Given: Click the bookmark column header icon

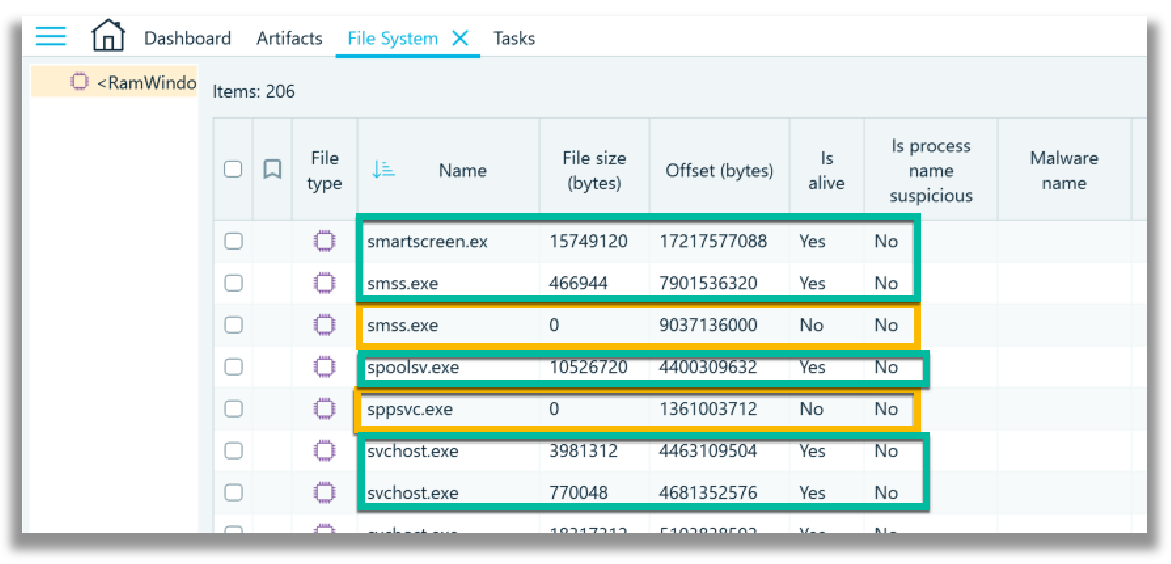Looking at the screenshot, I should (x=273, y=170).
